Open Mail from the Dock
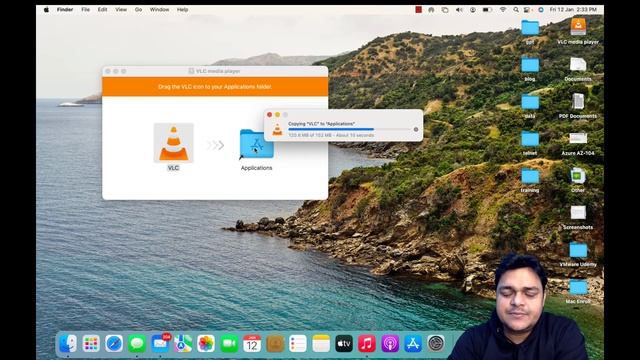 point(160,344)
